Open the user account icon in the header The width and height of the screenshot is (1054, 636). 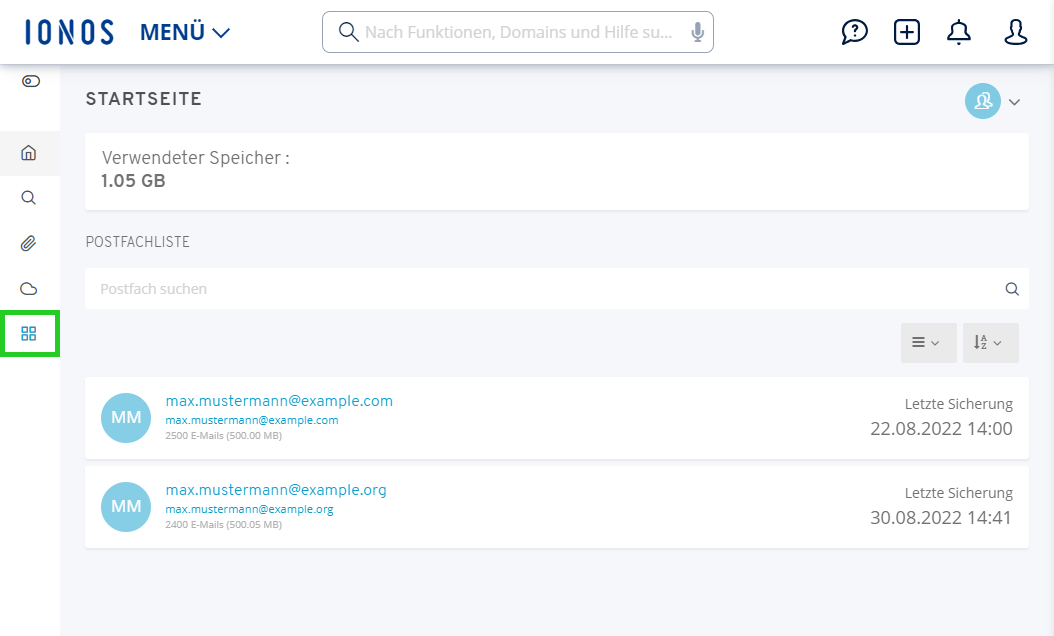[x=1015, y=32]
